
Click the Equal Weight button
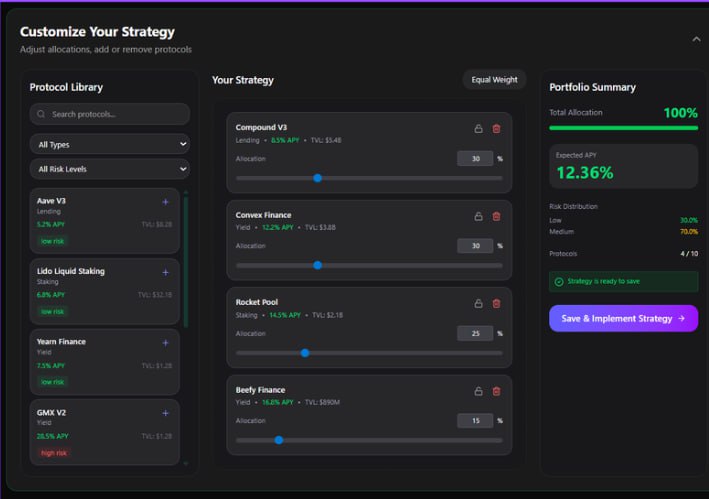click(x=494, y=80)
